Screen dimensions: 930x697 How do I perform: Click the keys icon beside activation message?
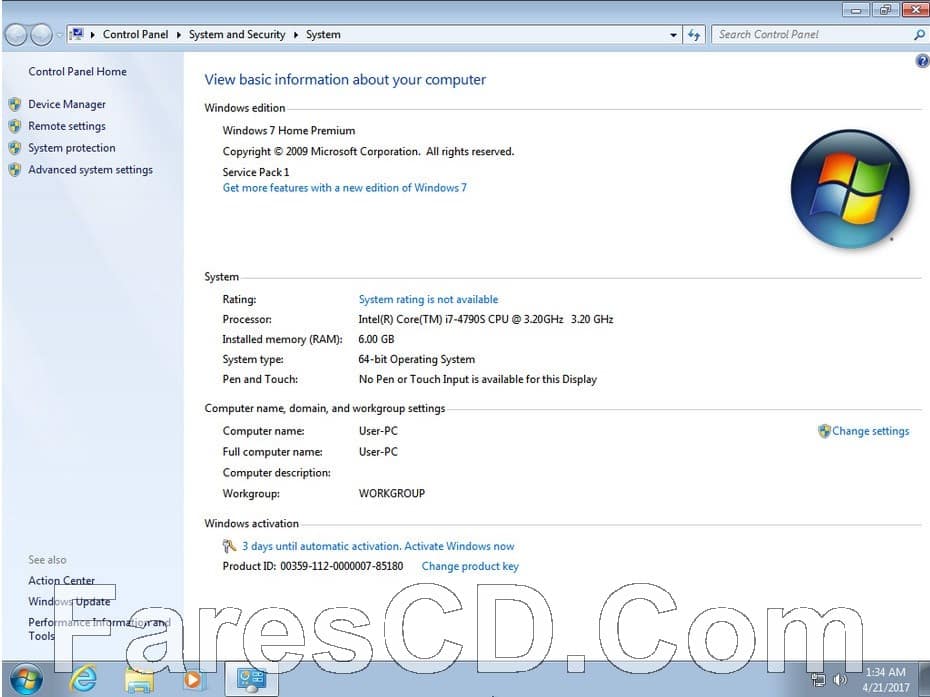click(x=229, y=546)
